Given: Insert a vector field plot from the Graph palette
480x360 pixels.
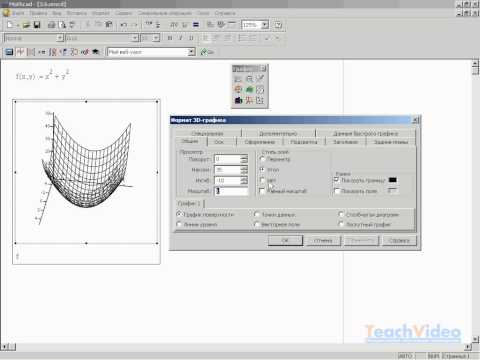Looking at the screenshot, I should tap(260, 100).
